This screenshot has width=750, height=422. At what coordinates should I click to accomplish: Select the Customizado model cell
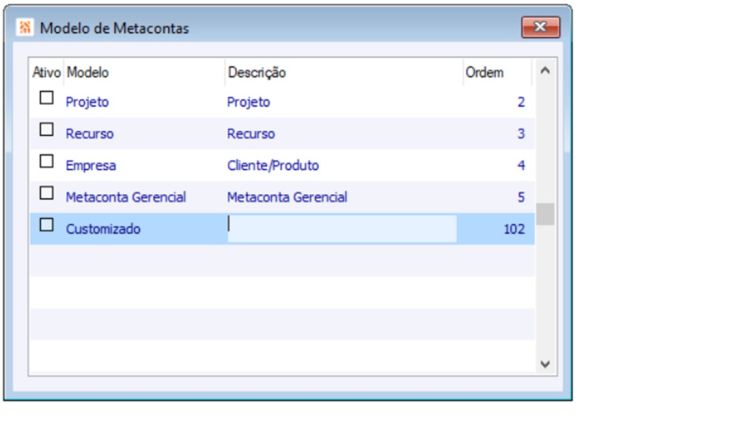pos(103,229)
